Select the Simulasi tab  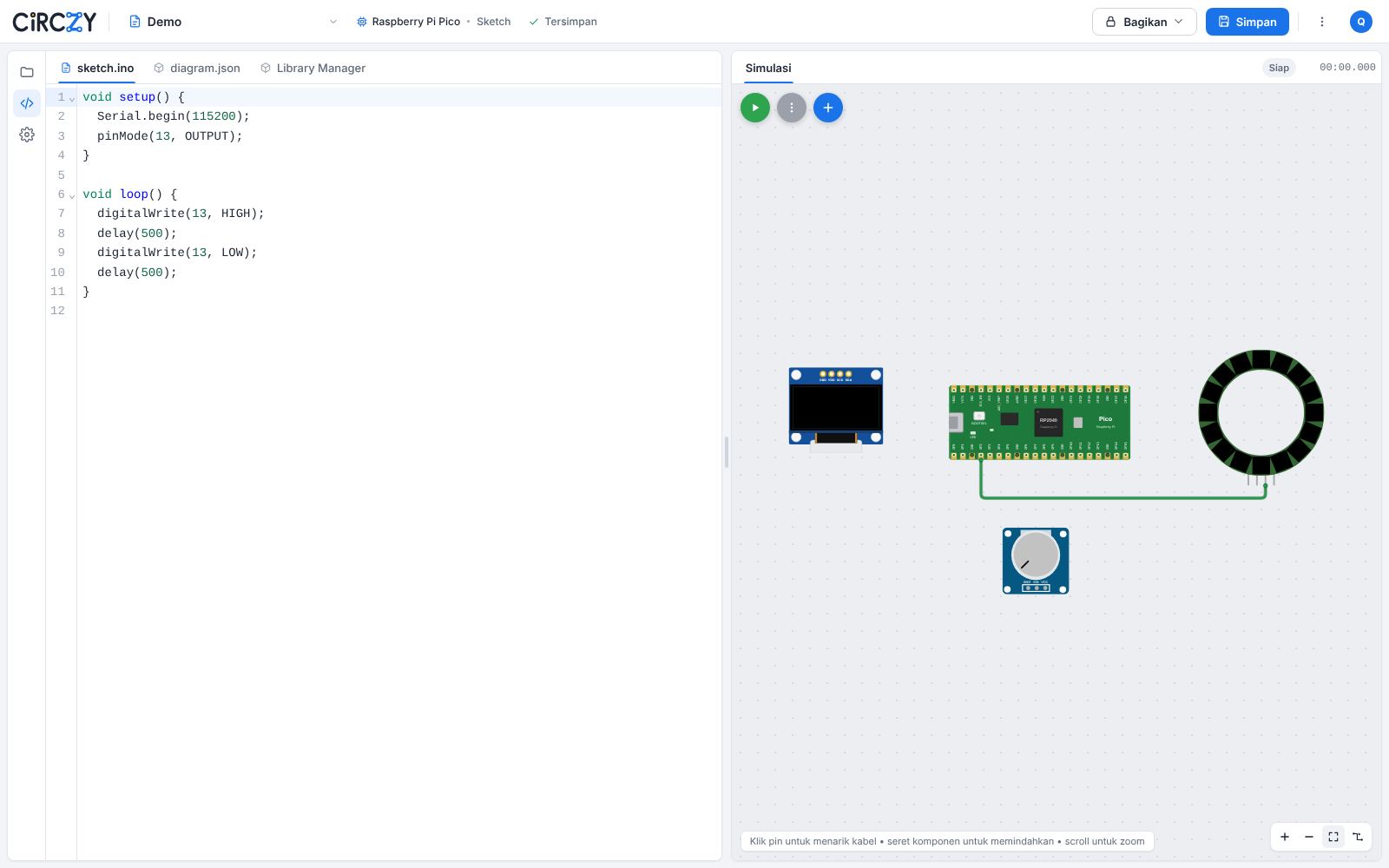click(x=768, y=68)
